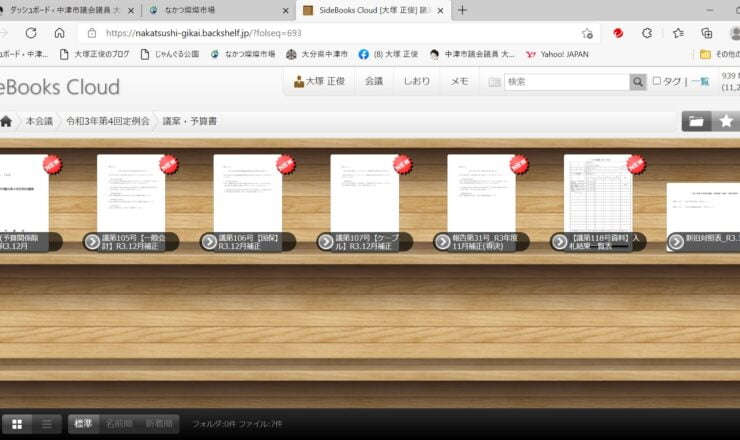Click the search magnifier button

pyautogui.click(x=637, y=82)
